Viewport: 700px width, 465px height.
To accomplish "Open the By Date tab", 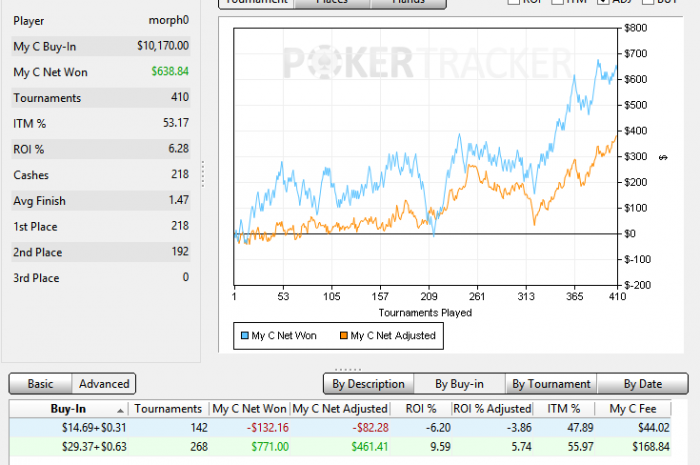I will point(642,384).
